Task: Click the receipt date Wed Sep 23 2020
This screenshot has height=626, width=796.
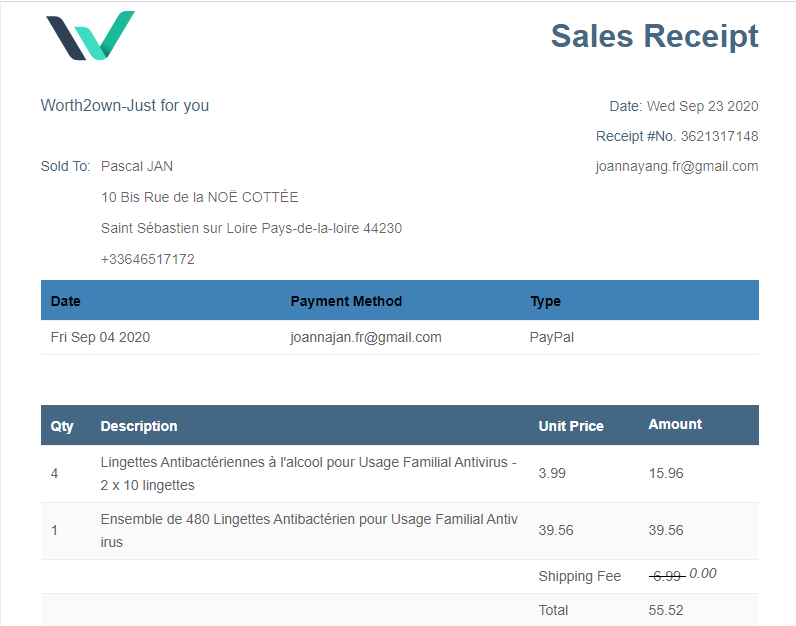Action: click(702, 106)
